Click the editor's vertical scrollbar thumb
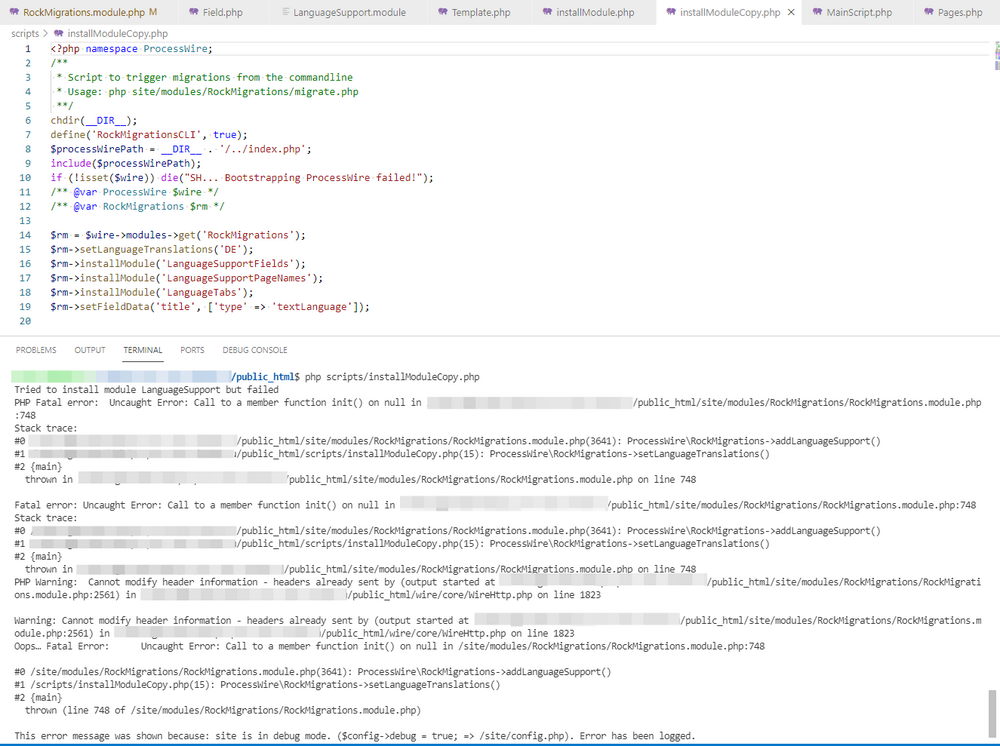This screenshot has width=1000, height=746. [995, 55]
